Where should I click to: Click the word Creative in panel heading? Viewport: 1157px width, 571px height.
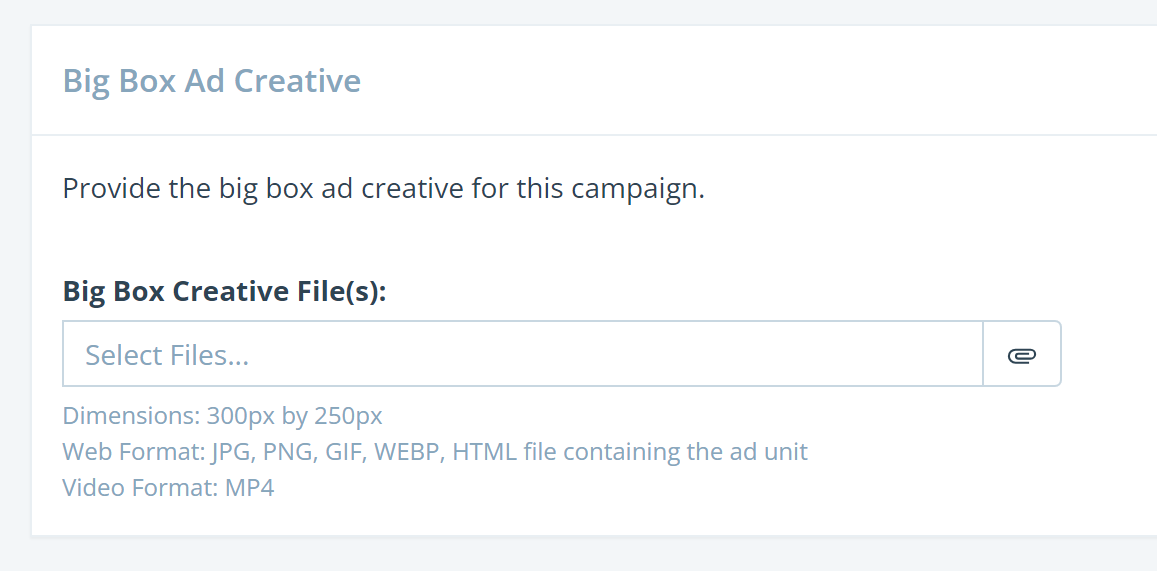tap(297, 80)
